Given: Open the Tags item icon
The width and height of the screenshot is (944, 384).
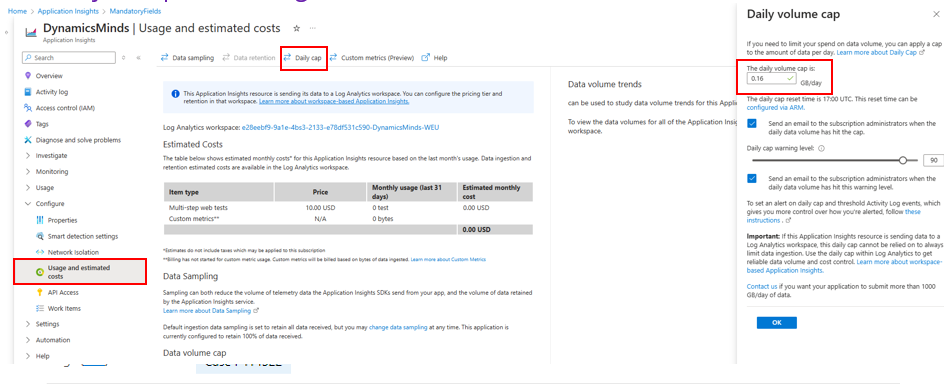Looking at the screenshot, I should tap(27, 123).
